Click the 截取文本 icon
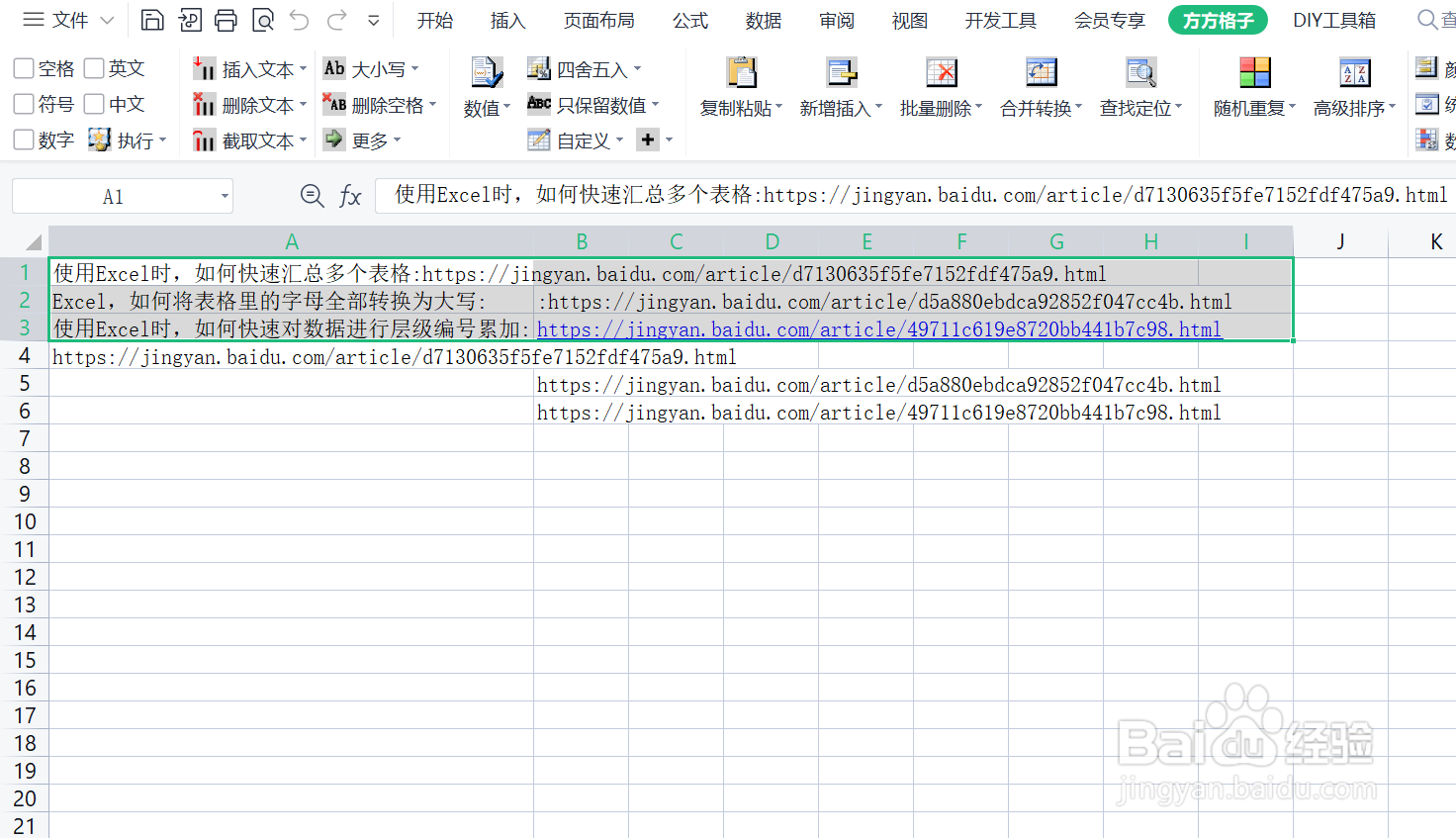Screen dimensions: 1456x838 click(x=204, y=140)
